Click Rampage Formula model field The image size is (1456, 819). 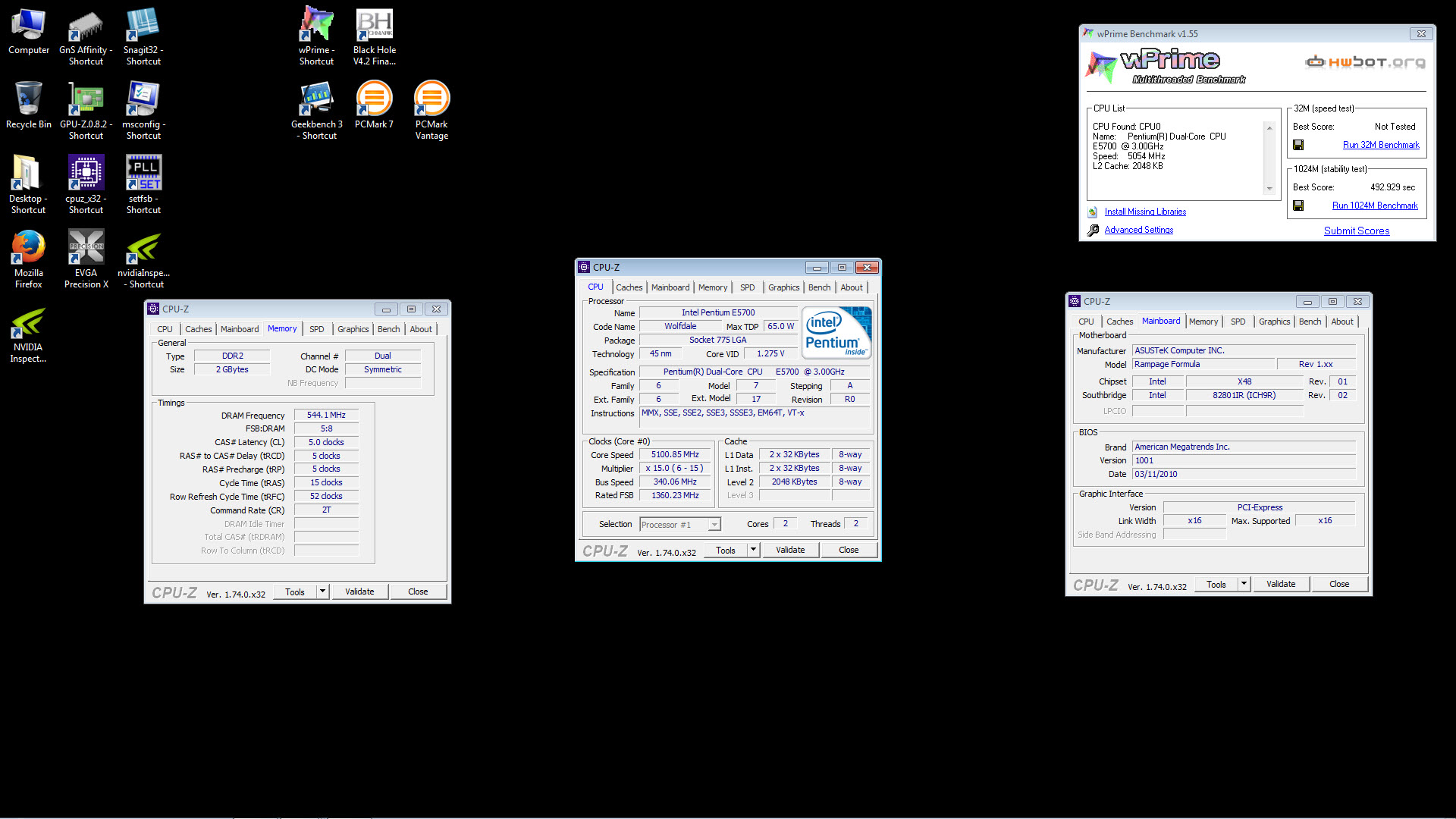(1203, 365)
